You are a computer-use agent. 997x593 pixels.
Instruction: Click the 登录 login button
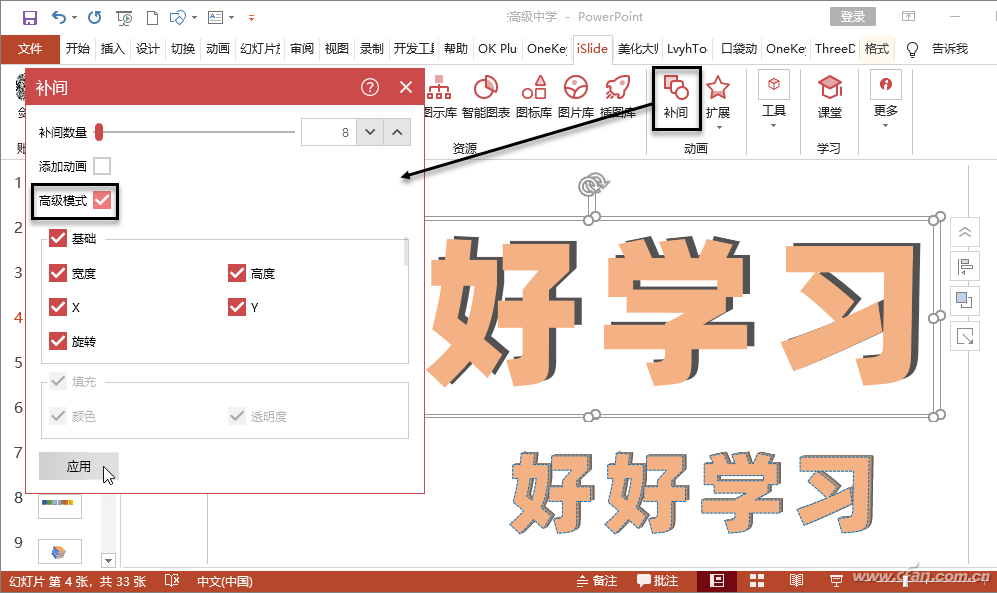point(855,16)
